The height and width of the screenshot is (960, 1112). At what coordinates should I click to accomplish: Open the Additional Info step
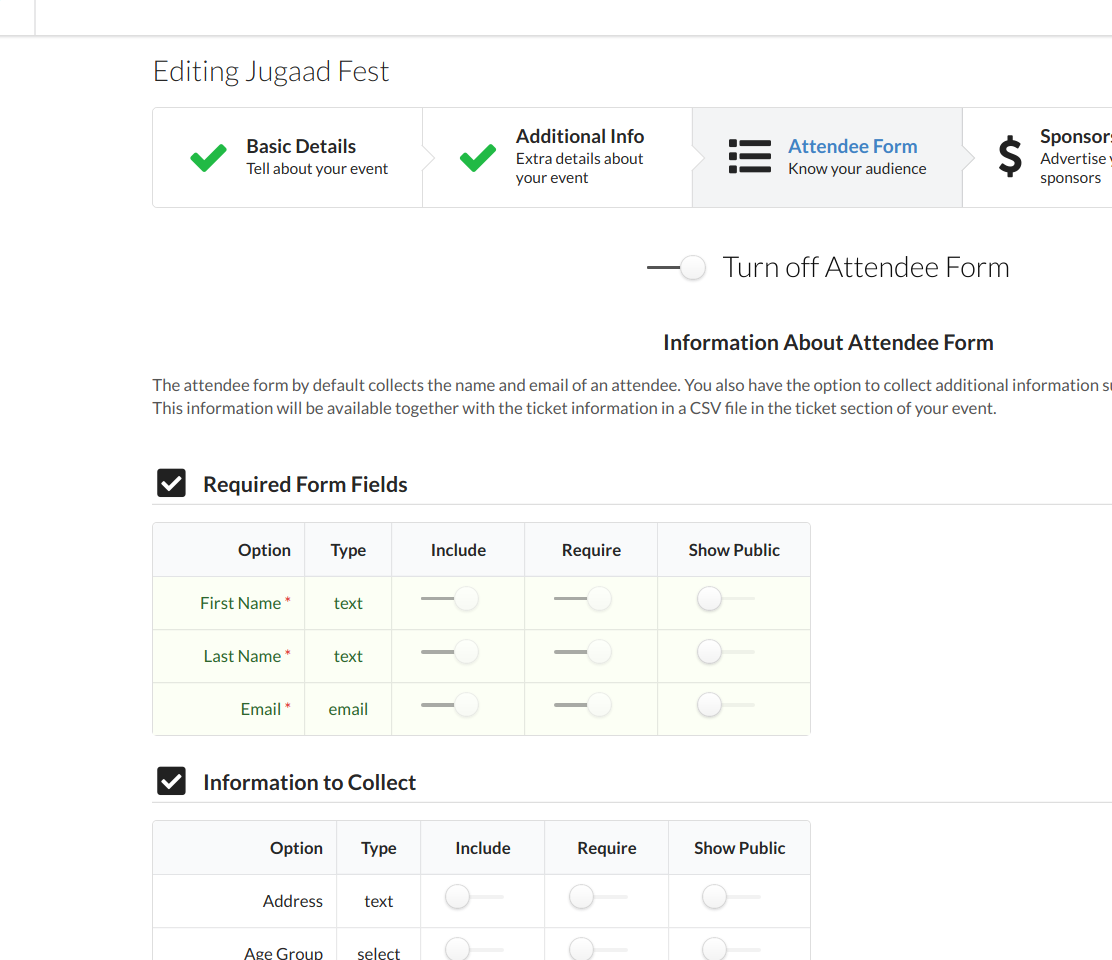pos(557,157)
